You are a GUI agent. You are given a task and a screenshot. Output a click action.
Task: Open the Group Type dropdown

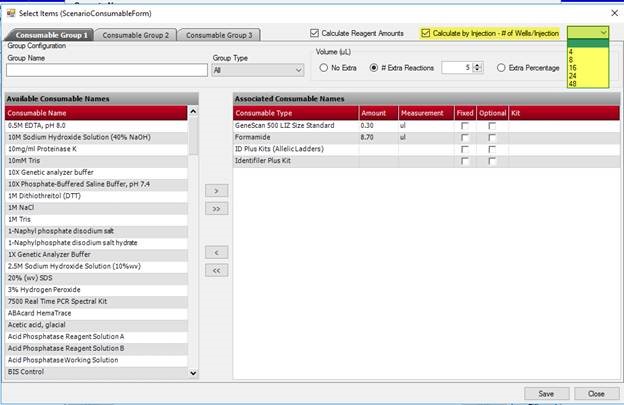point(258,70)
